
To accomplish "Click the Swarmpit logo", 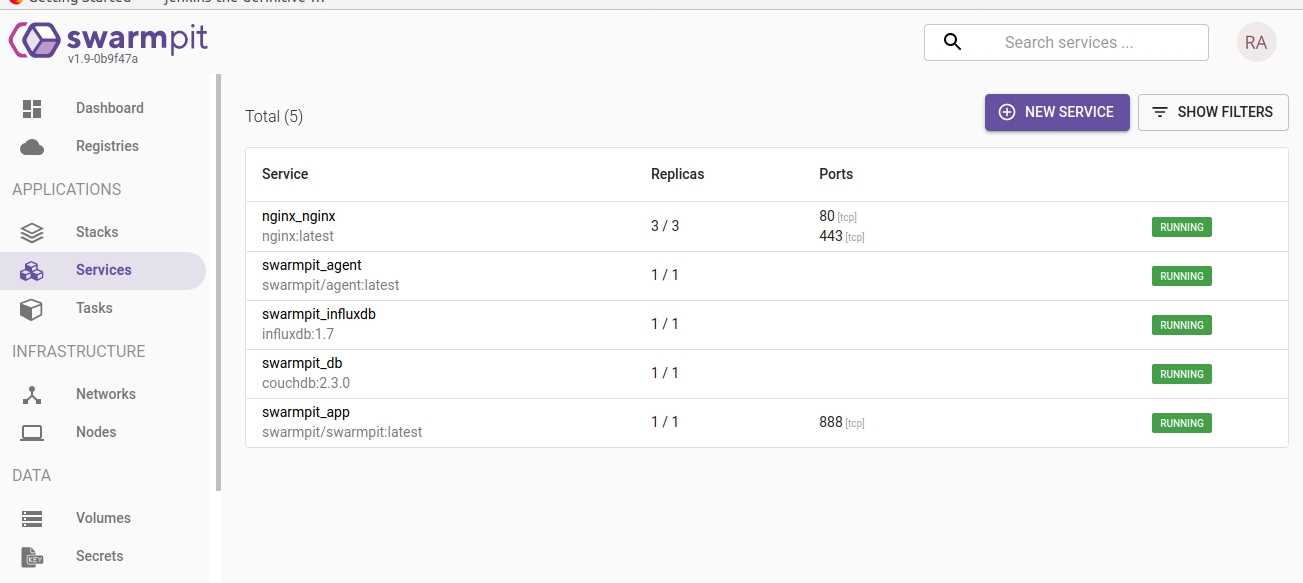I will 107,40.
